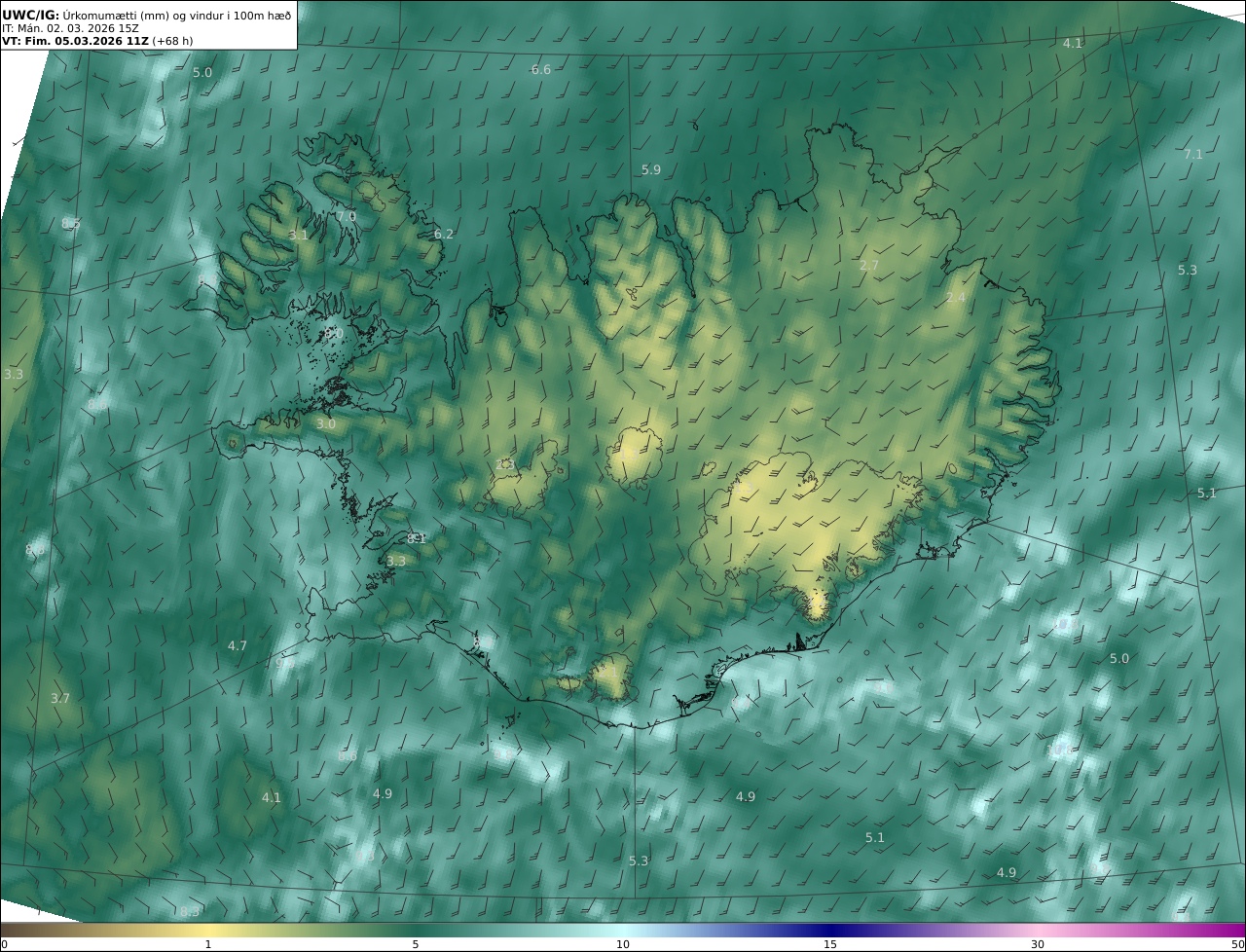Viewport: 1246px width, 952px height.
Task: Click the 3.7 value label on map
Action: 60,699
